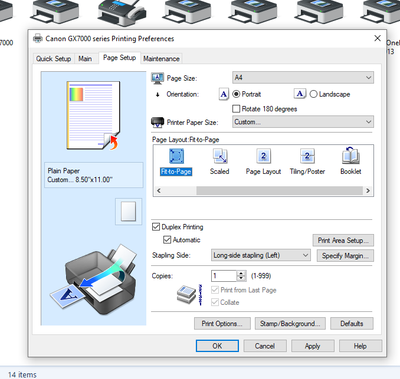Select the Page Setup tab
Image resolution: width=400 pixels, height=379 pixels.
[x=119, y=58]
